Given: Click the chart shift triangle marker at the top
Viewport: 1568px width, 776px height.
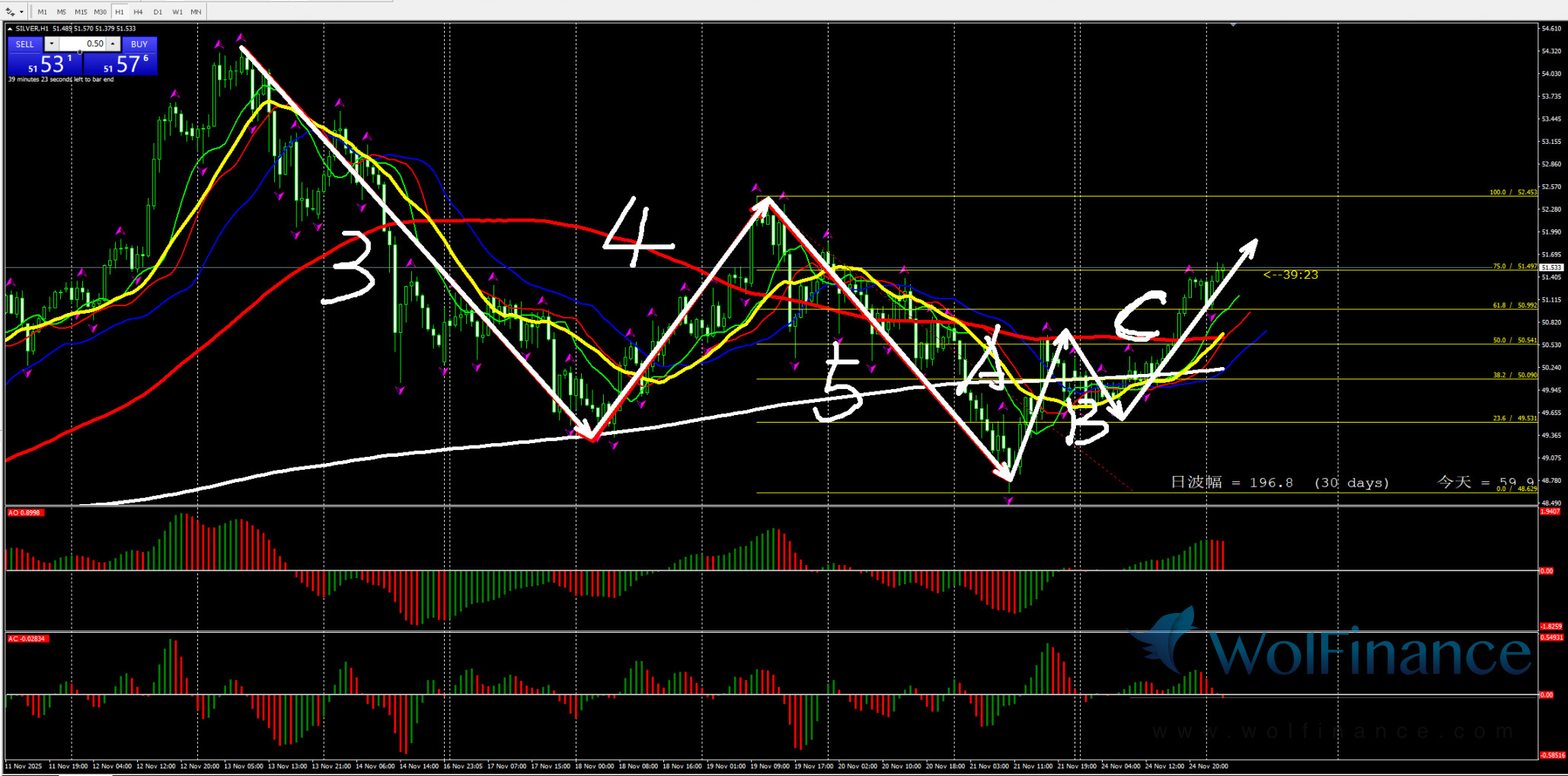Looking at the screenshot, I should 1233,25.
